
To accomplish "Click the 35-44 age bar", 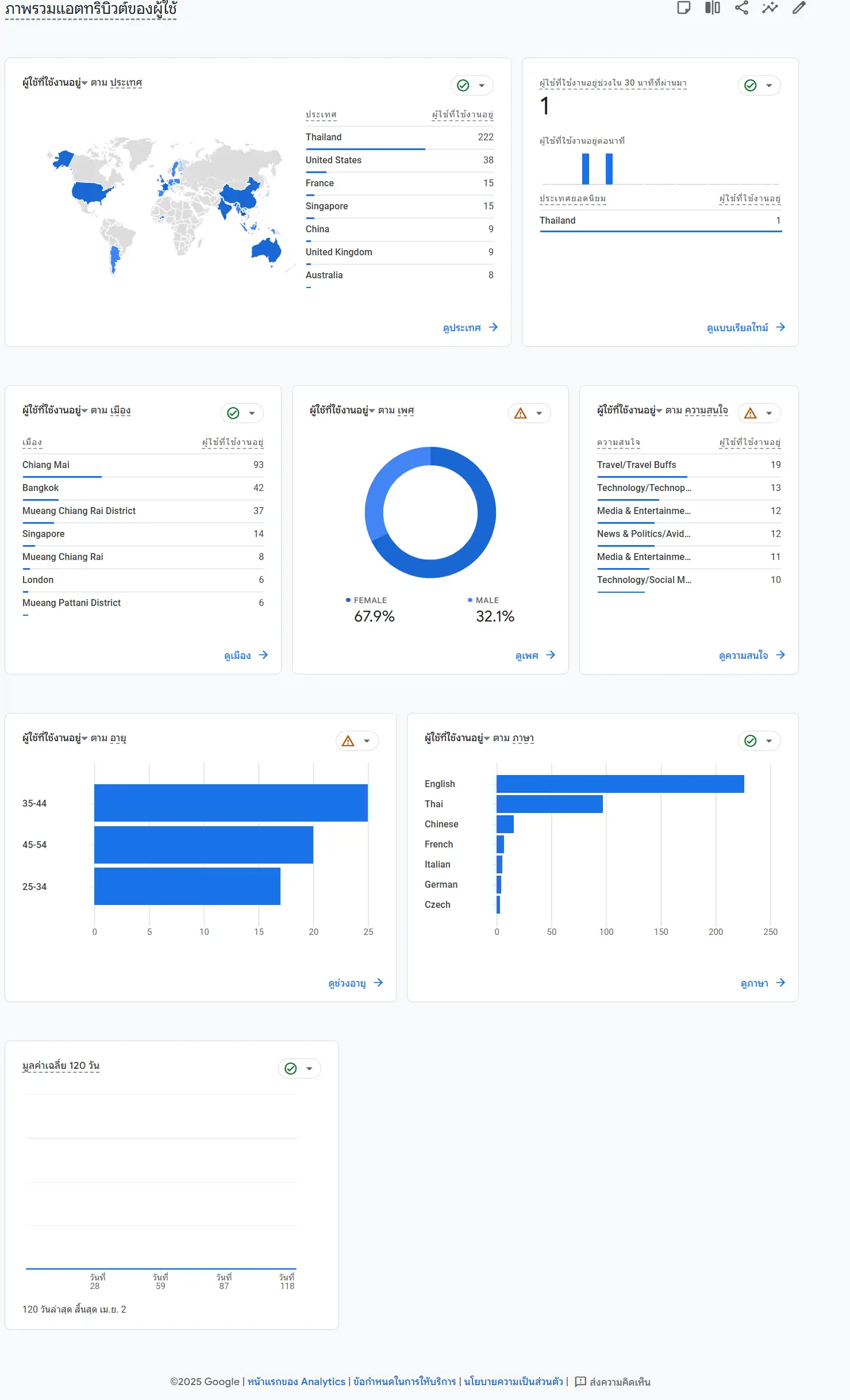I will (x=231, y=803).
